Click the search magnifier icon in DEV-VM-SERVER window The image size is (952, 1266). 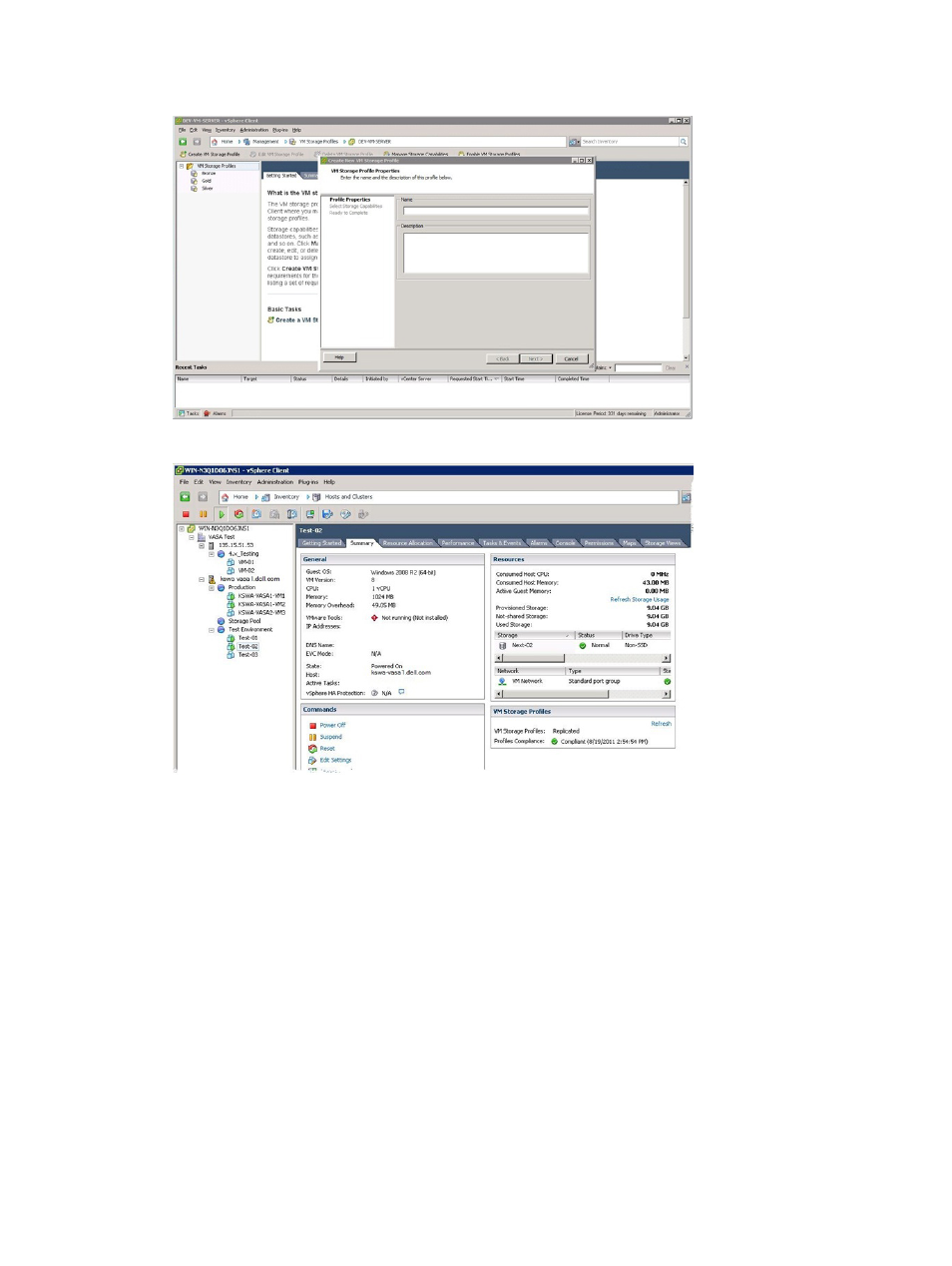684,142
